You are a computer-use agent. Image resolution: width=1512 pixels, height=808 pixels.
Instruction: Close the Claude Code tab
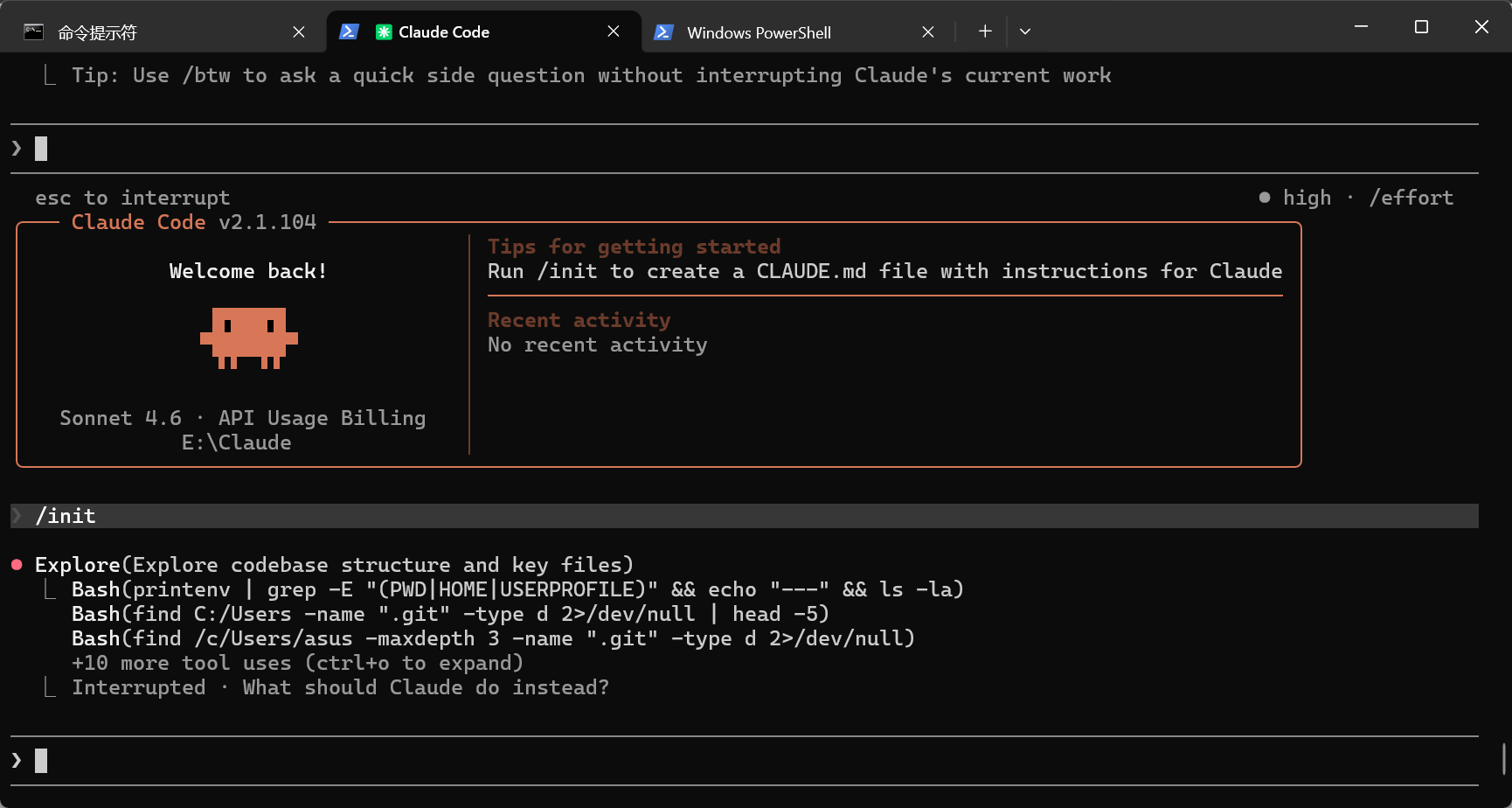pyautogui.click(x=614, y=31)
